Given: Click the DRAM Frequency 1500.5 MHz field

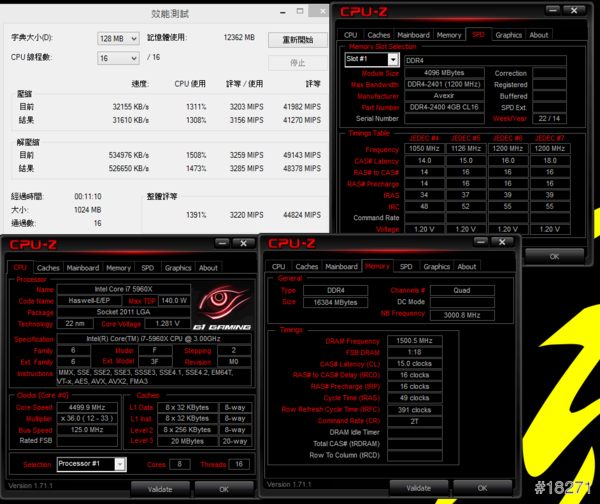Looking at the screenshot, I should [x=414, y=341].
